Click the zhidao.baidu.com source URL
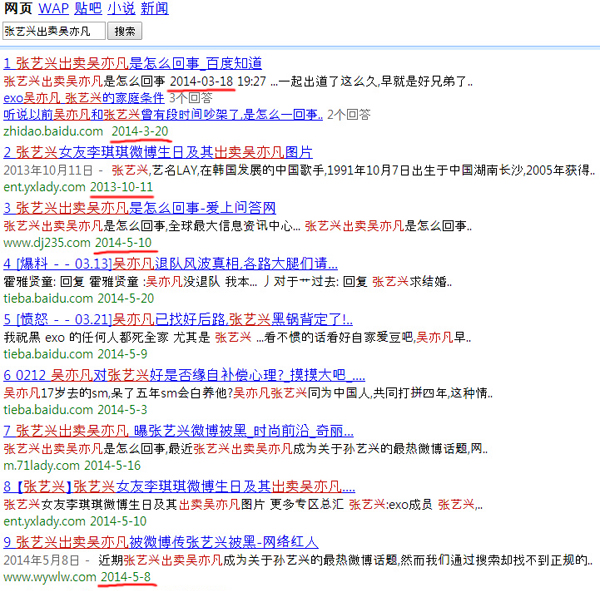This screenshot has width=600, height=591. pos(52,131)
